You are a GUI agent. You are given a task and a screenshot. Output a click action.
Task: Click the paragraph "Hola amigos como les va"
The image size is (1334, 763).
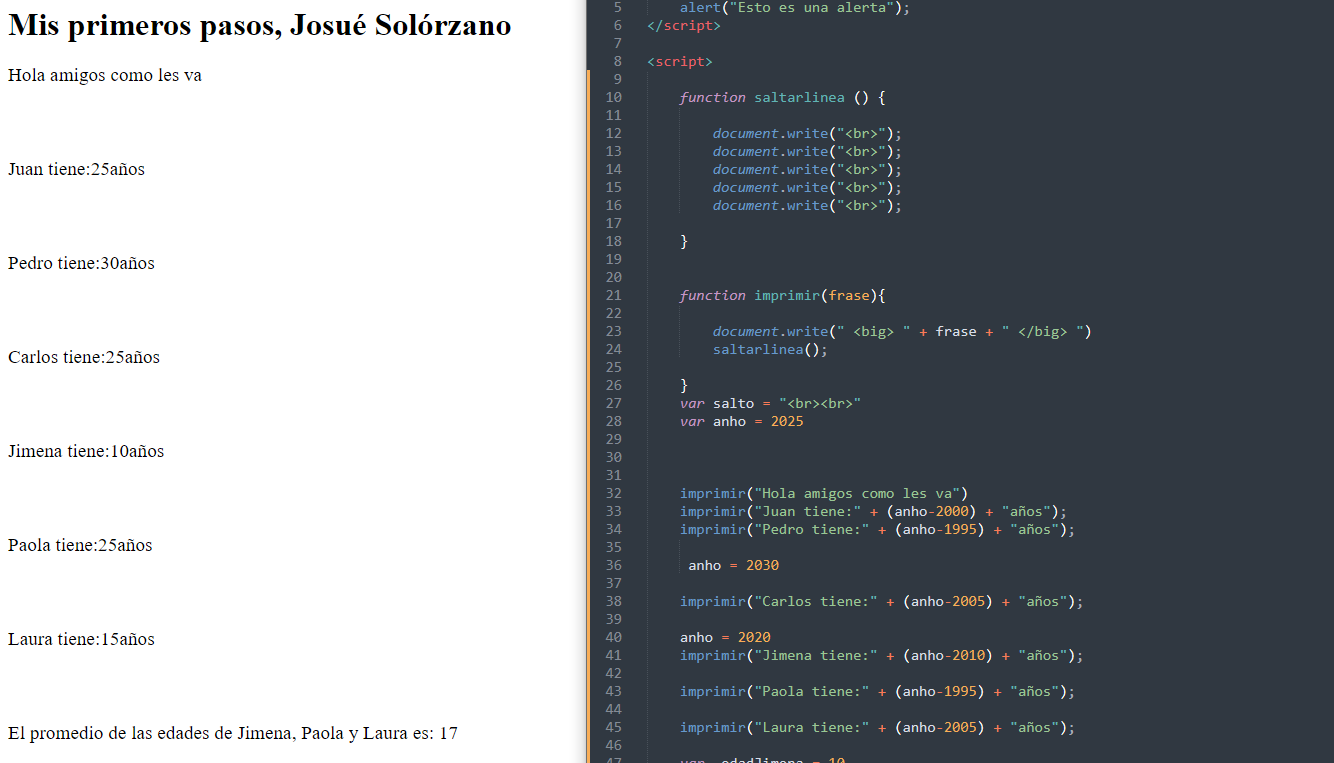click(x=105, y=75)
